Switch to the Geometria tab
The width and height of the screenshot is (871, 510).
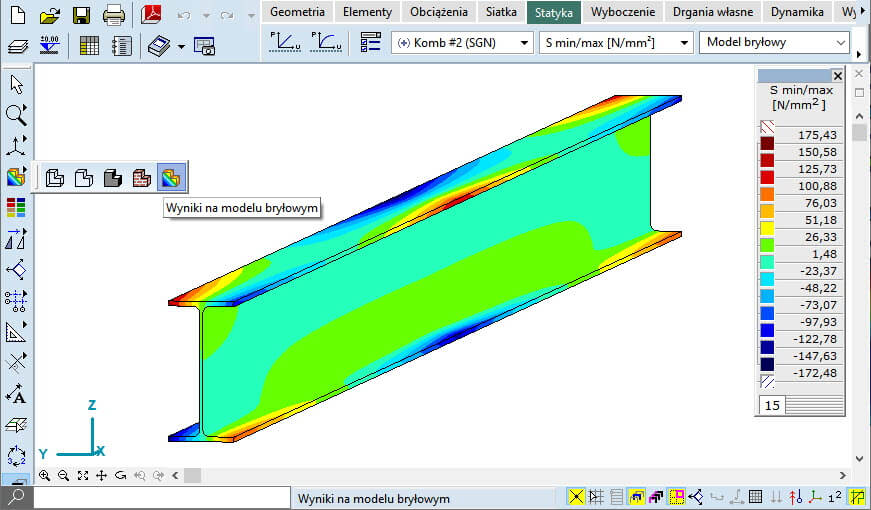(297, 12)
